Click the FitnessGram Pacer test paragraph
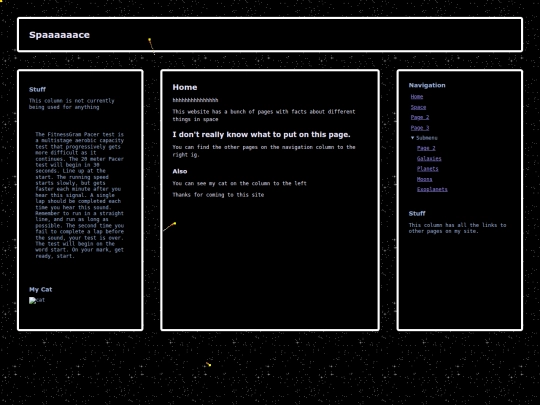Screen dimensions: 540x405 click(x=79, y=195)
